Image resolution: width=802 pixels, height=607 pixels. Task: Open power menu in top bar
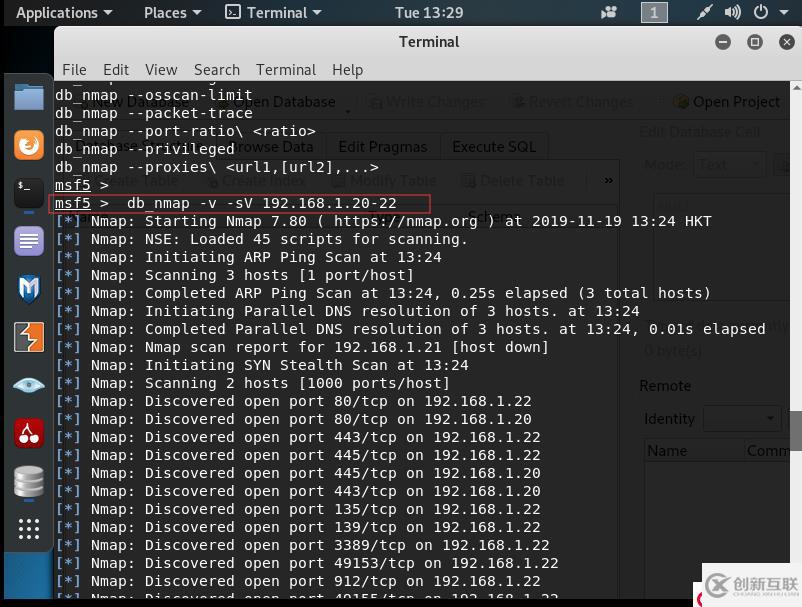point(761,12)
